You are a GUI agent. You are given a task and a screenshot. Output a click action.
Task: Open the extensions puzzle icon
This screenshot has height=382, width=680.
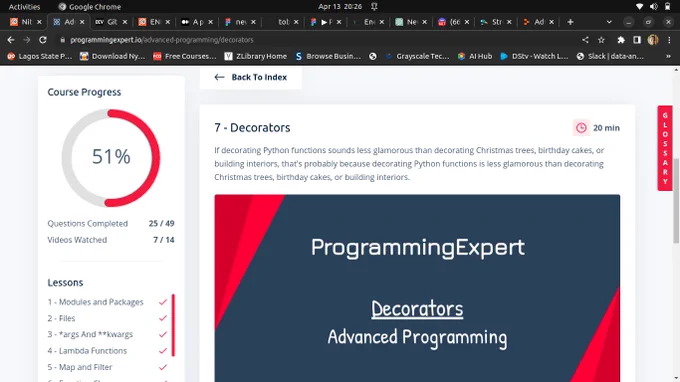621,40
